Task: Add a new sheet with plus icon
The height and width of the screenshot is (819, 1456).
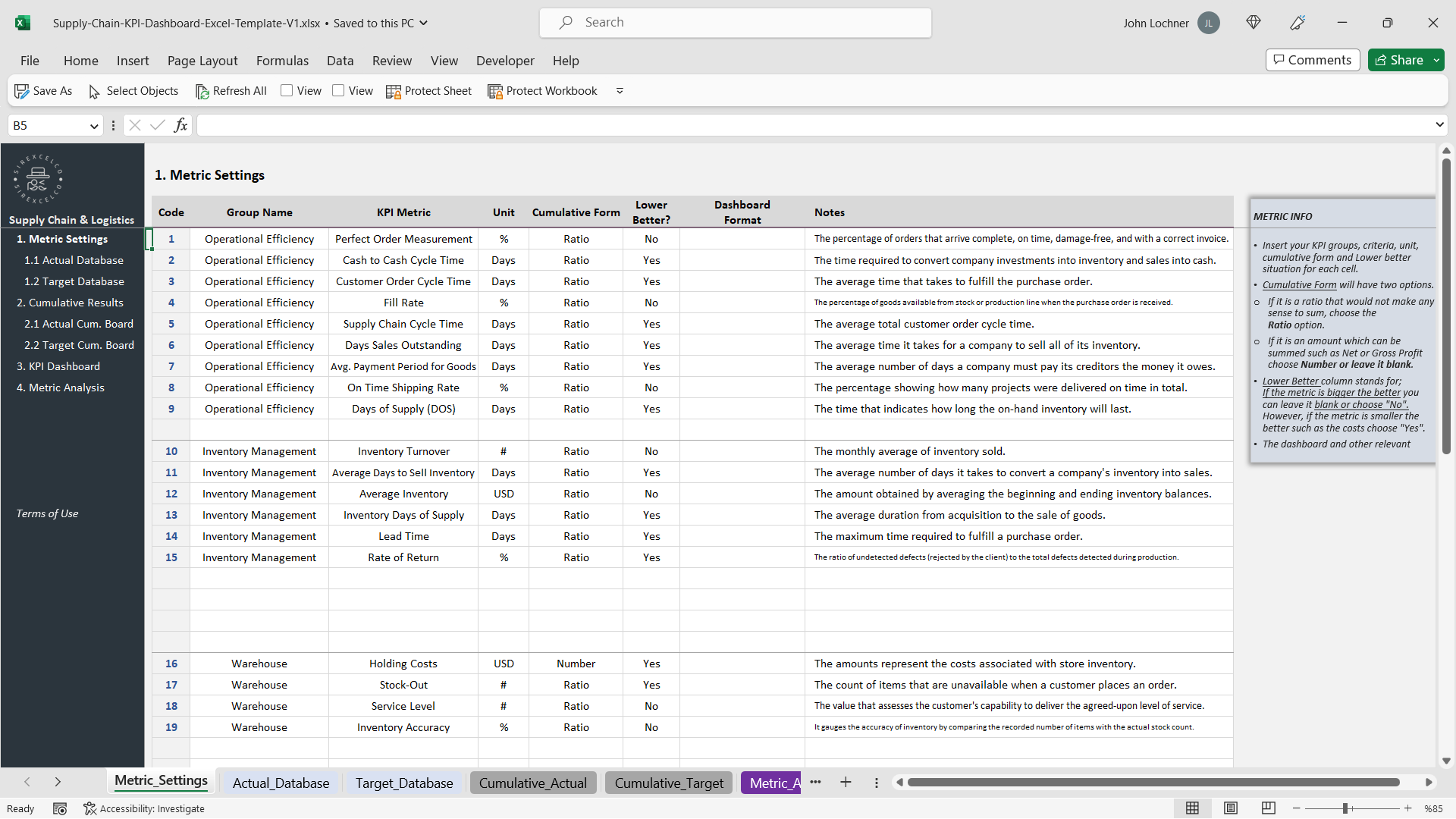Action: [x=846, y=783]
